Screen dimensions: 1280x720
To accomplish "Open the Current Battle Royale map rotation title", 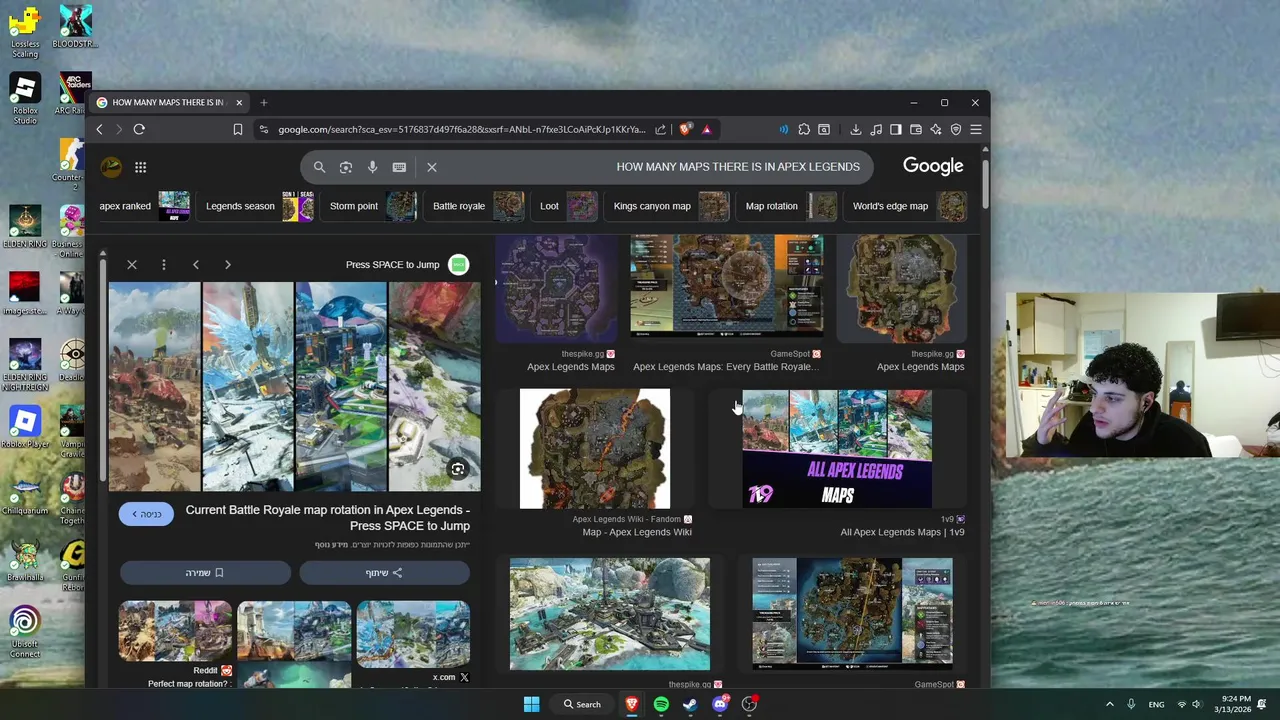I will click(327, 518).
